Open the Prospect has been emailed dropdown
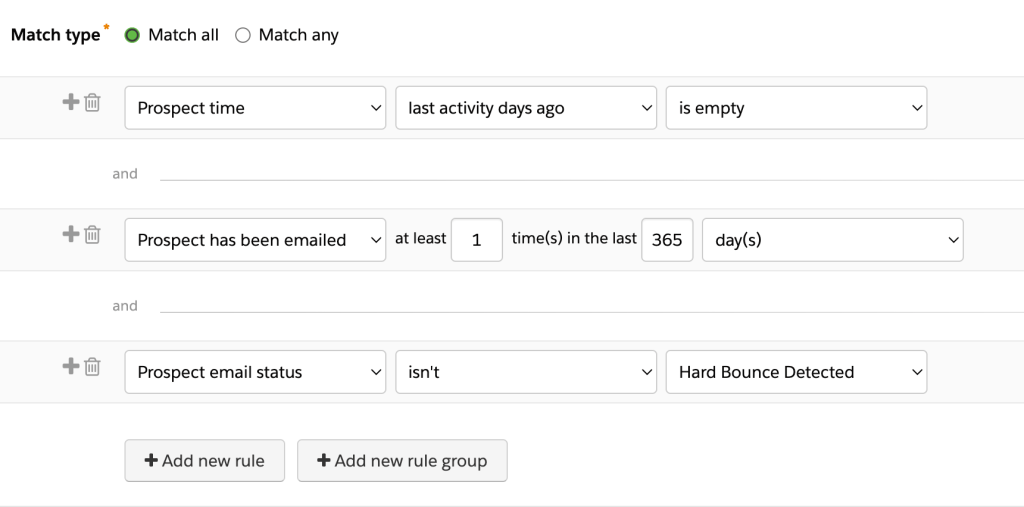 (255, 240)
